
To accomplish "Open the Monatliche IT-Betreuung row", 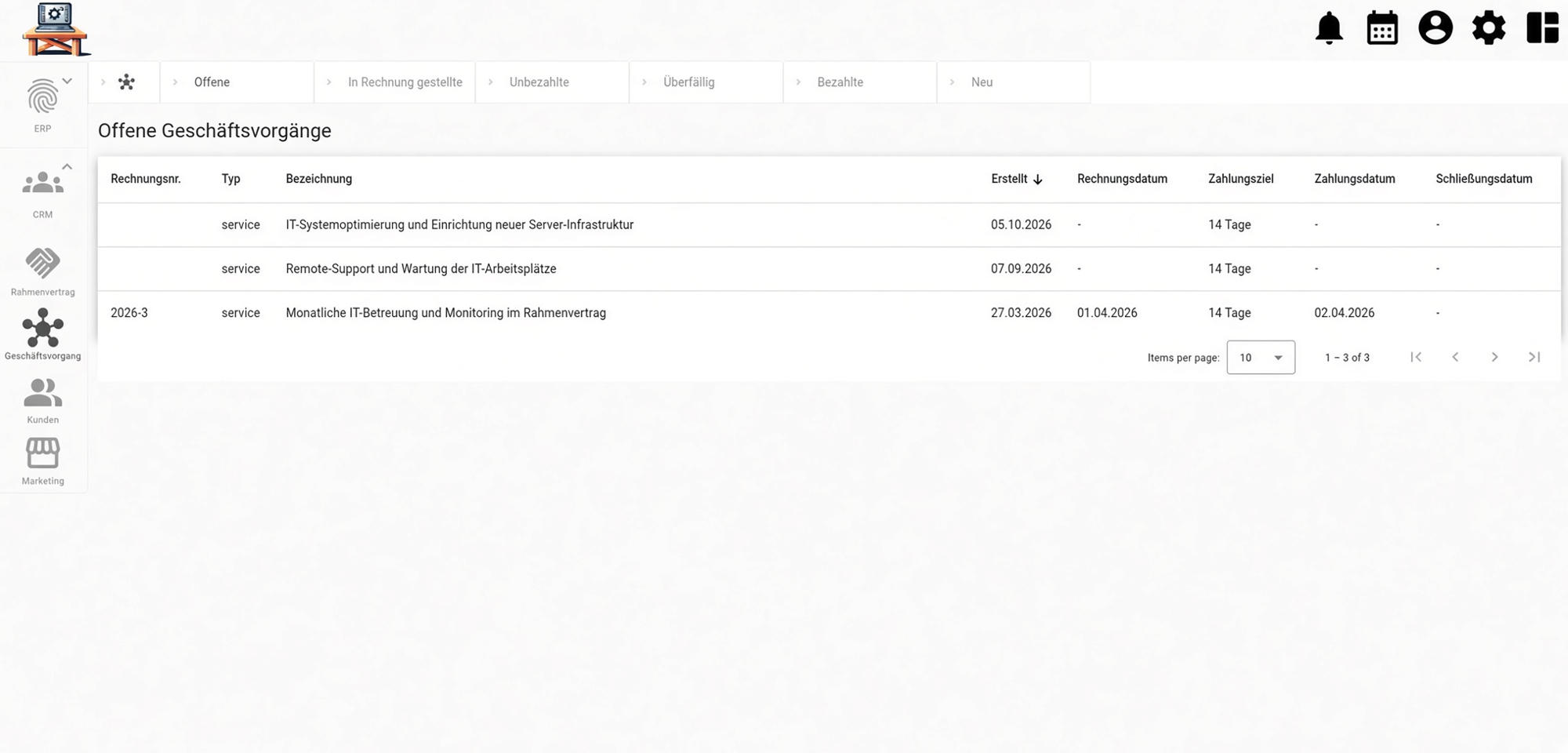I will pyautogui.click(x=829, y=313).
